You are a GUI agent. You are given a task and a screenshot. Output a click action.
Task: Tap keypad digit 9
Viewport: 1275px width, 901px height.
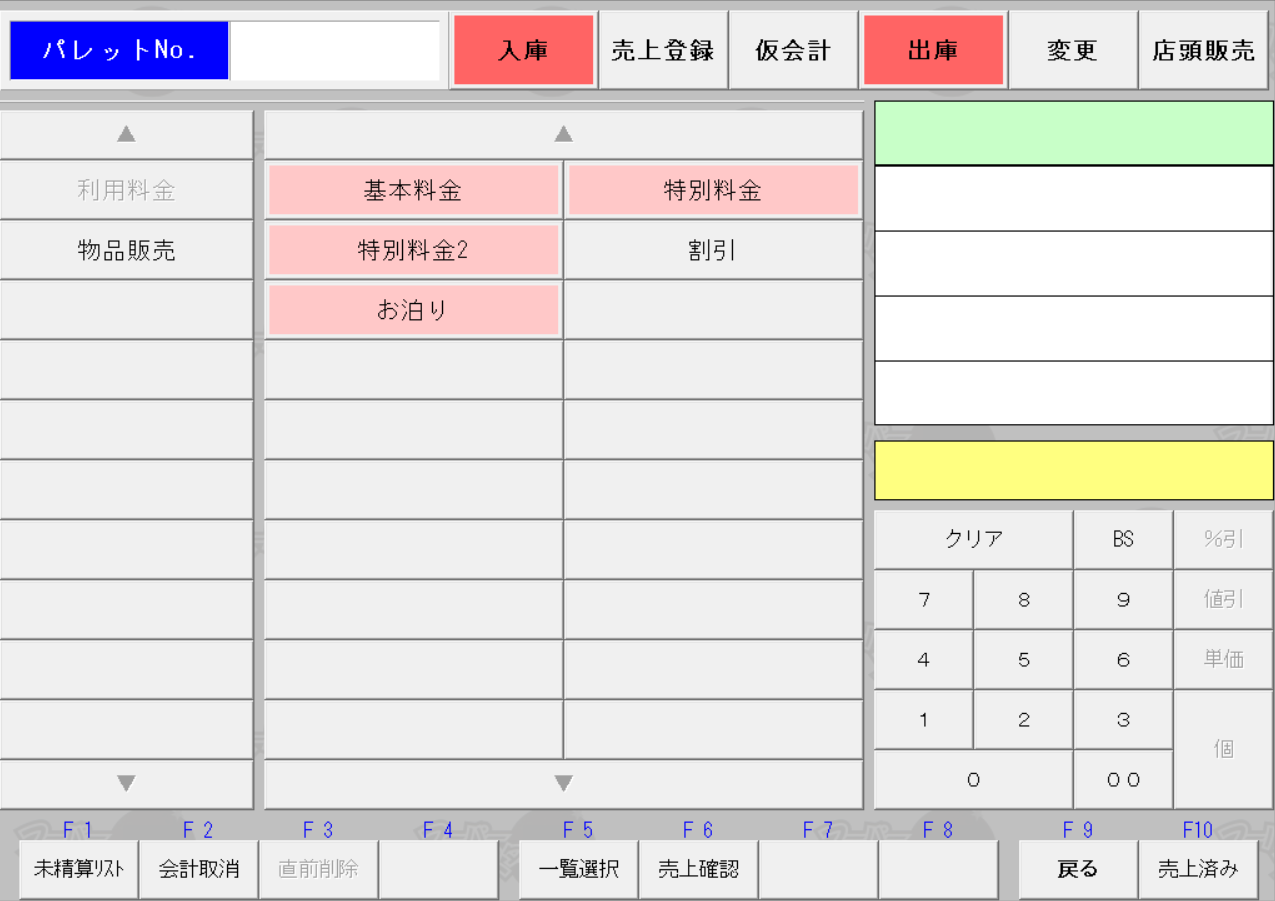tap(1123, 600)
